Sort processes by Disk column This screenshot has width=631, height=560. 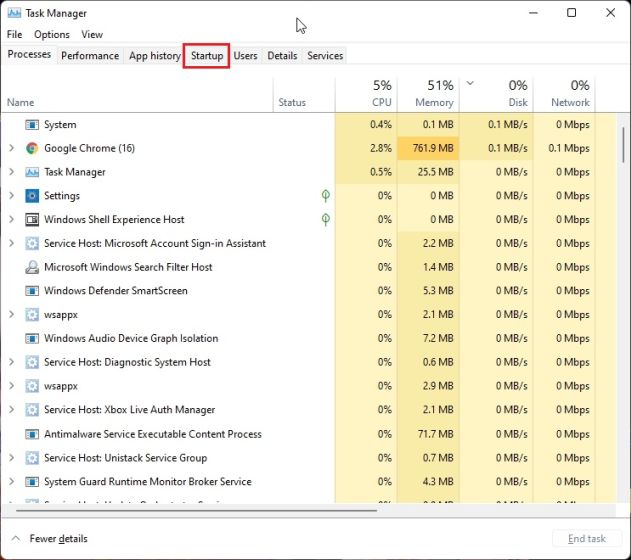[497, 95]
